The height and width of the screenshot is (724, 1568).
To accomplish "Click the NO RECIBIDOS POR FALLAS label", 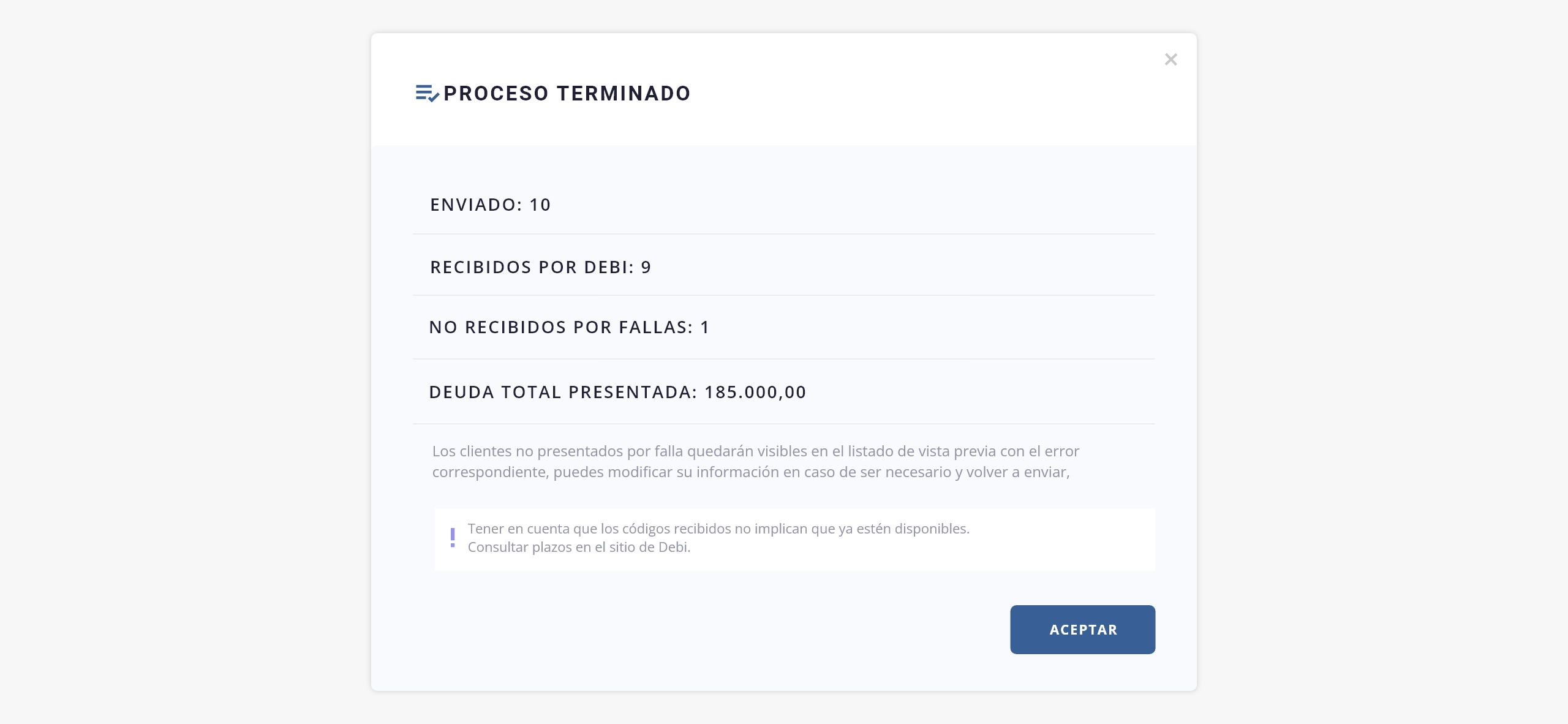I will tap(561, 327).
